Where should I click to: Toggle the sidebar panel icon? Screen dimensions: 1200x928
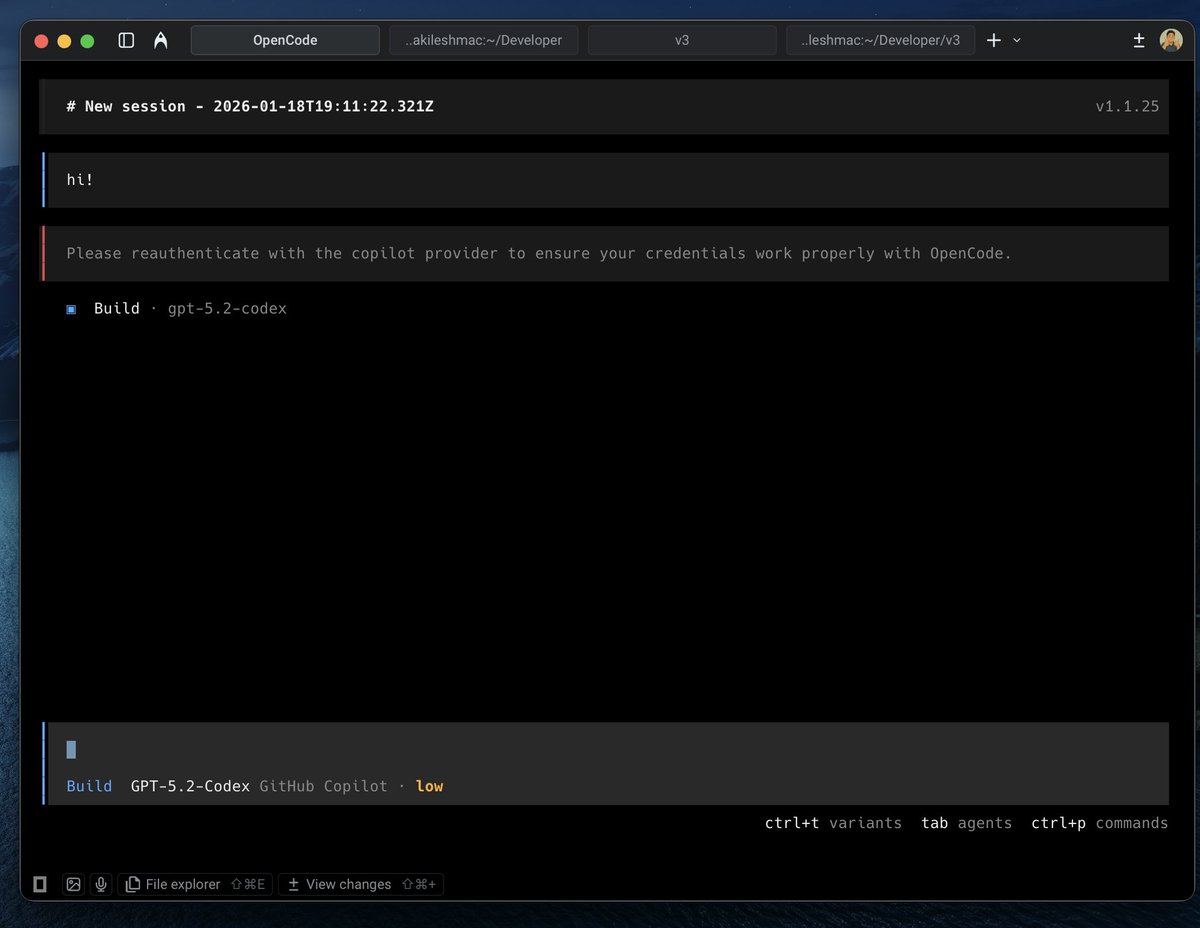(126, 40)
